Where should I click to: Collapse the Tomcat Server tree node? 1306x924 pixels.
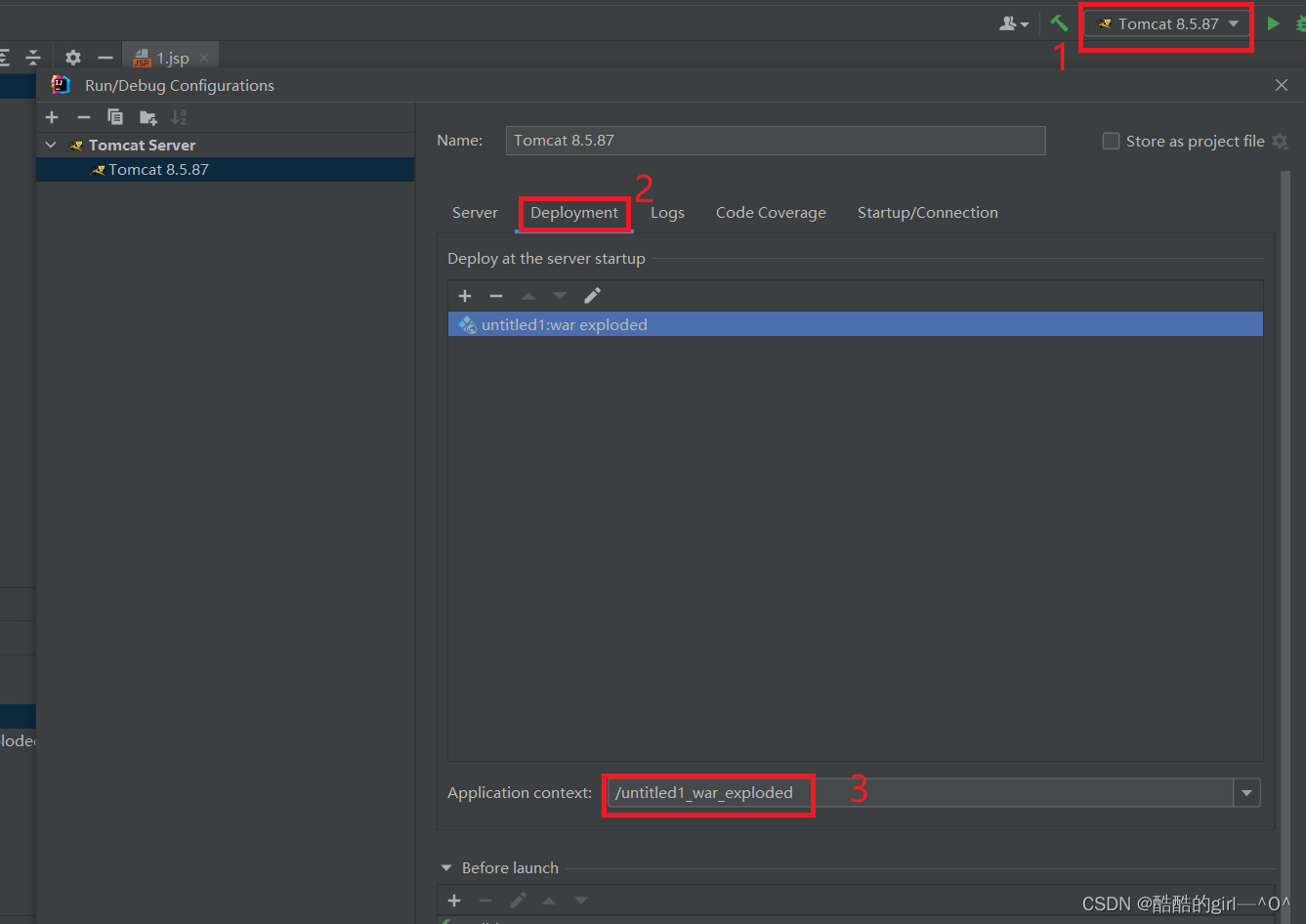[51, 145]
